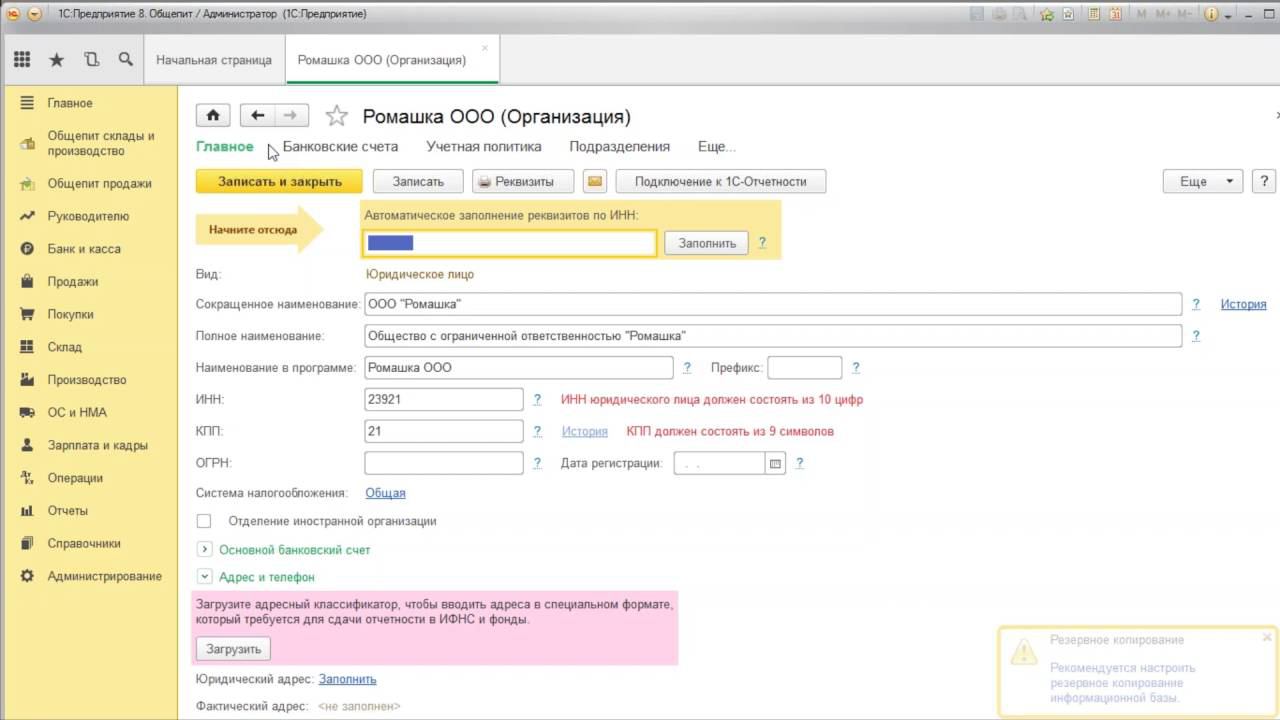Collapse Адрес и телефон section
The height and width of the screenshot is (720, 1280).
point(204,577)
